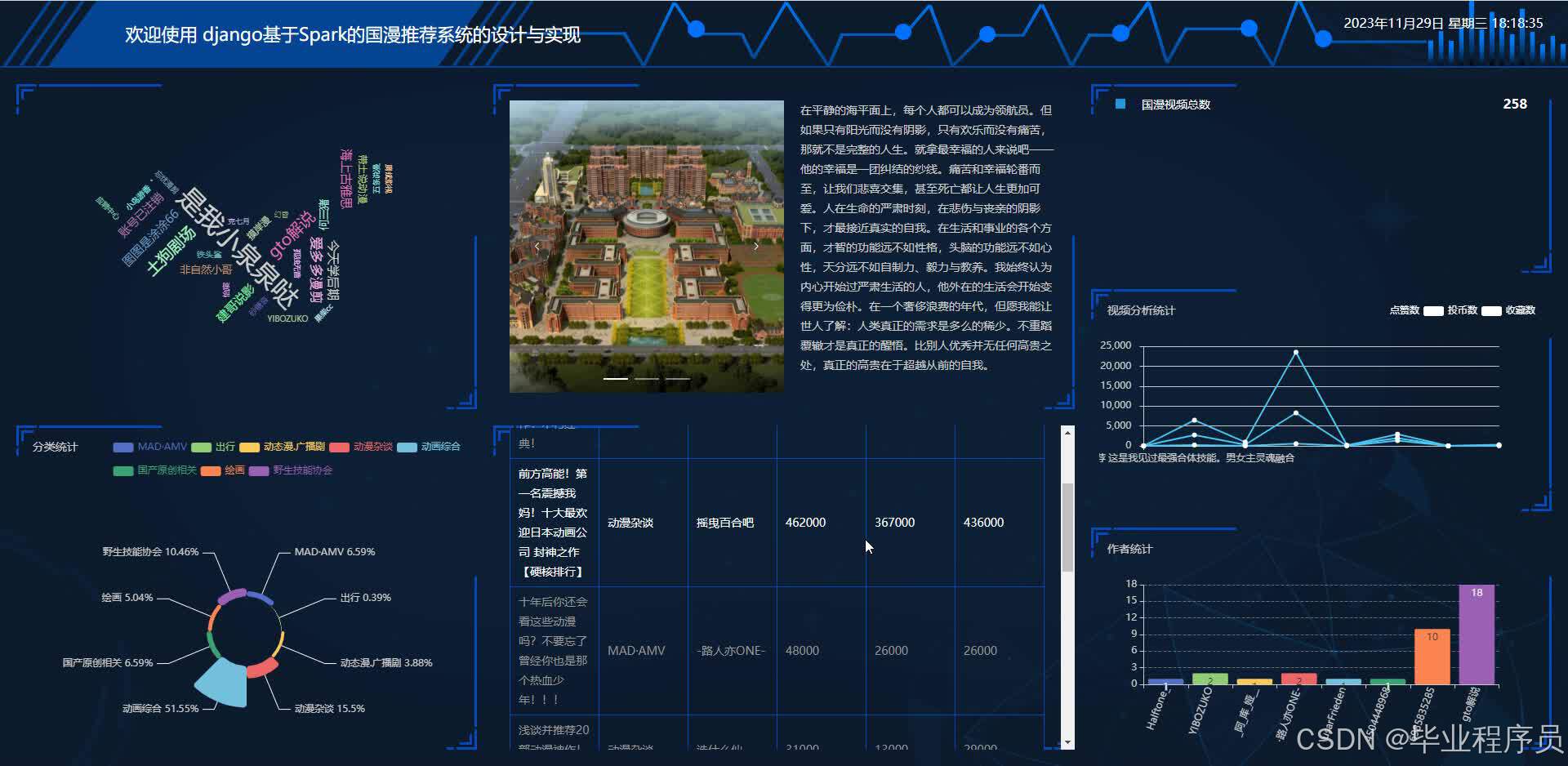
Task: Click the purple 野生技能协会 pie slice
Action: pos(232,596)
